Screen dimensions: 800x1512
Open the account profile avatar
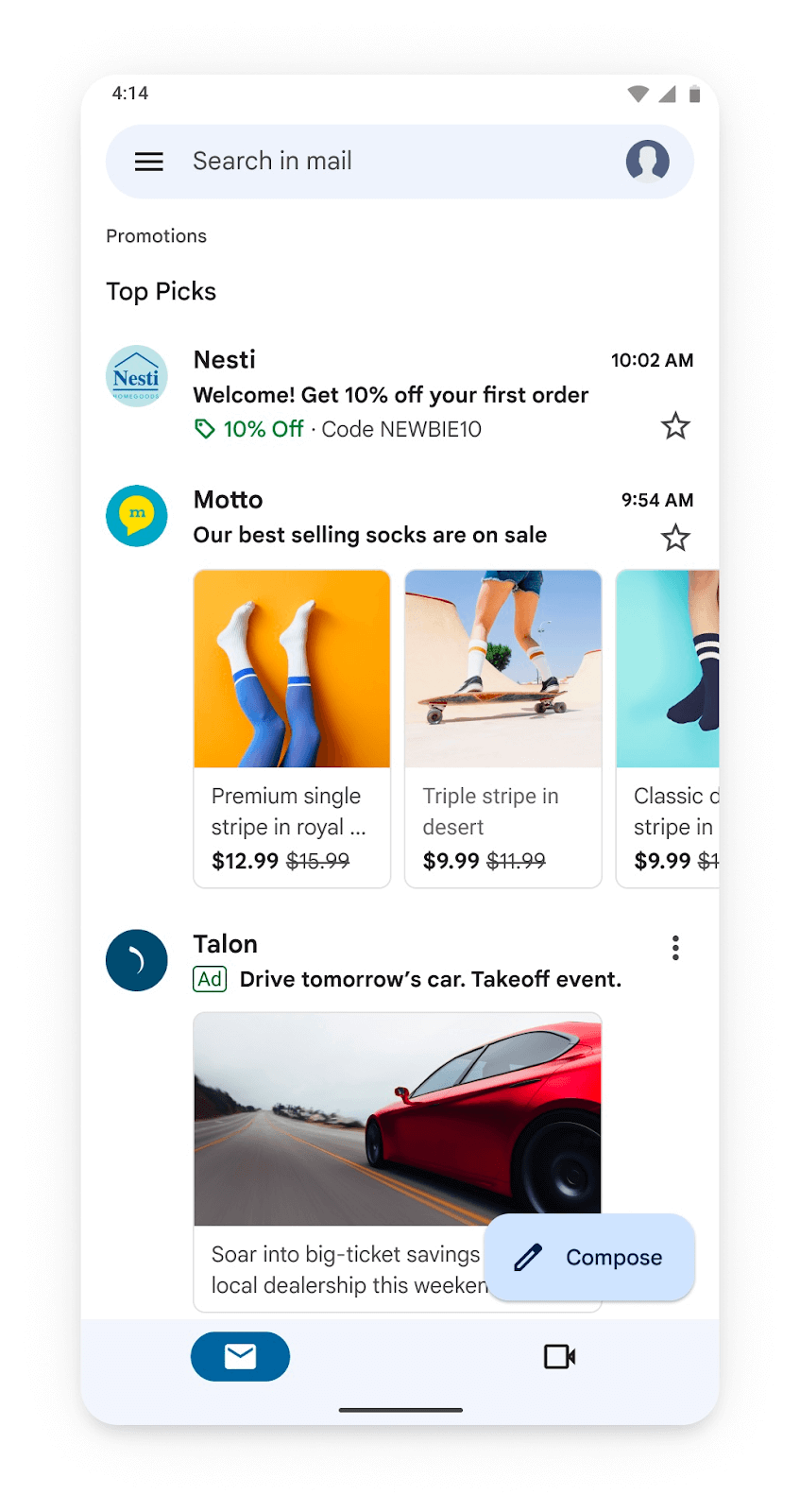click(646, 161)
